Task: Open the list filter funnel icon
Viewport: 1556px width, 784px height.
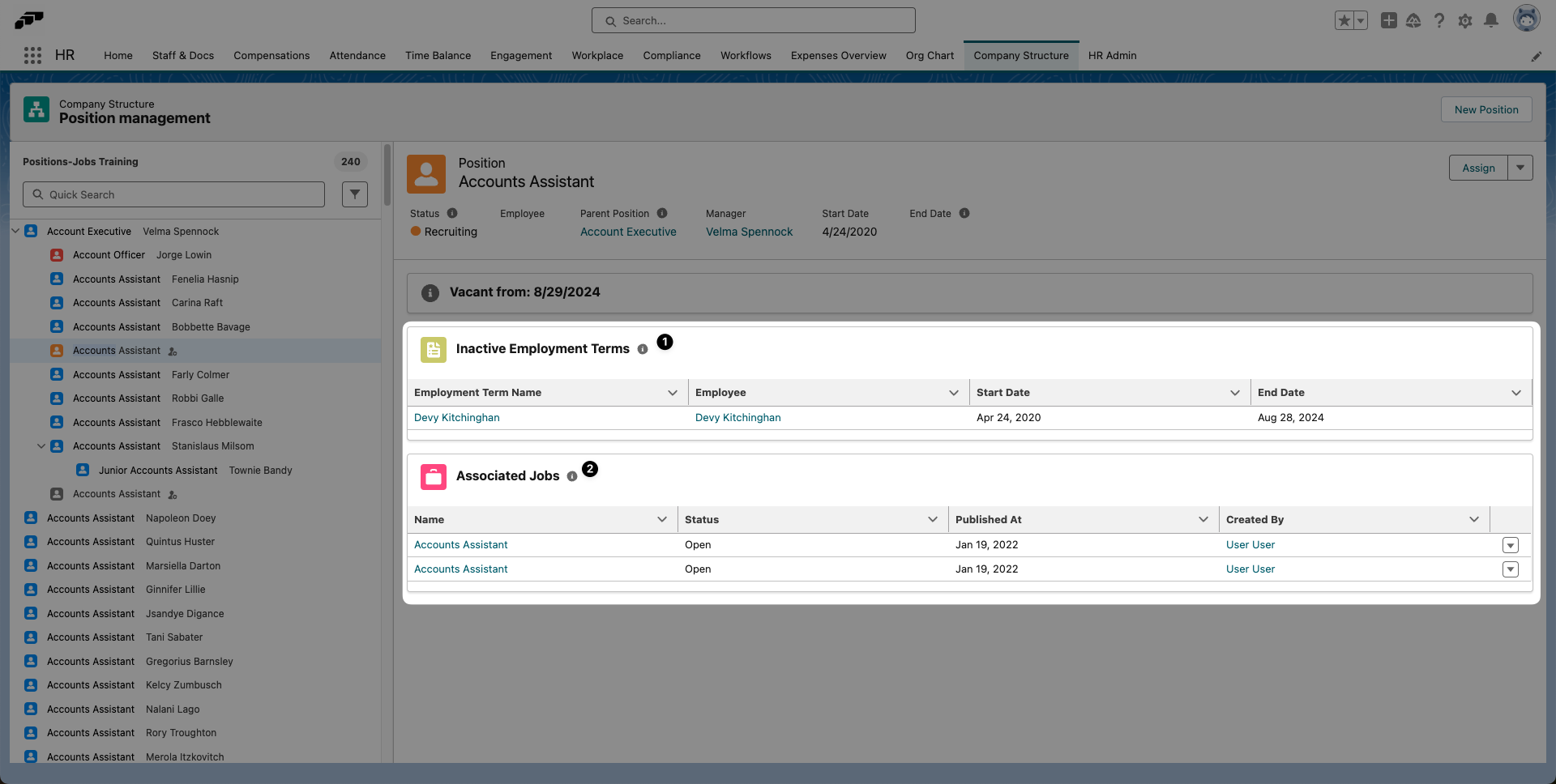Action: coord(354,194)
